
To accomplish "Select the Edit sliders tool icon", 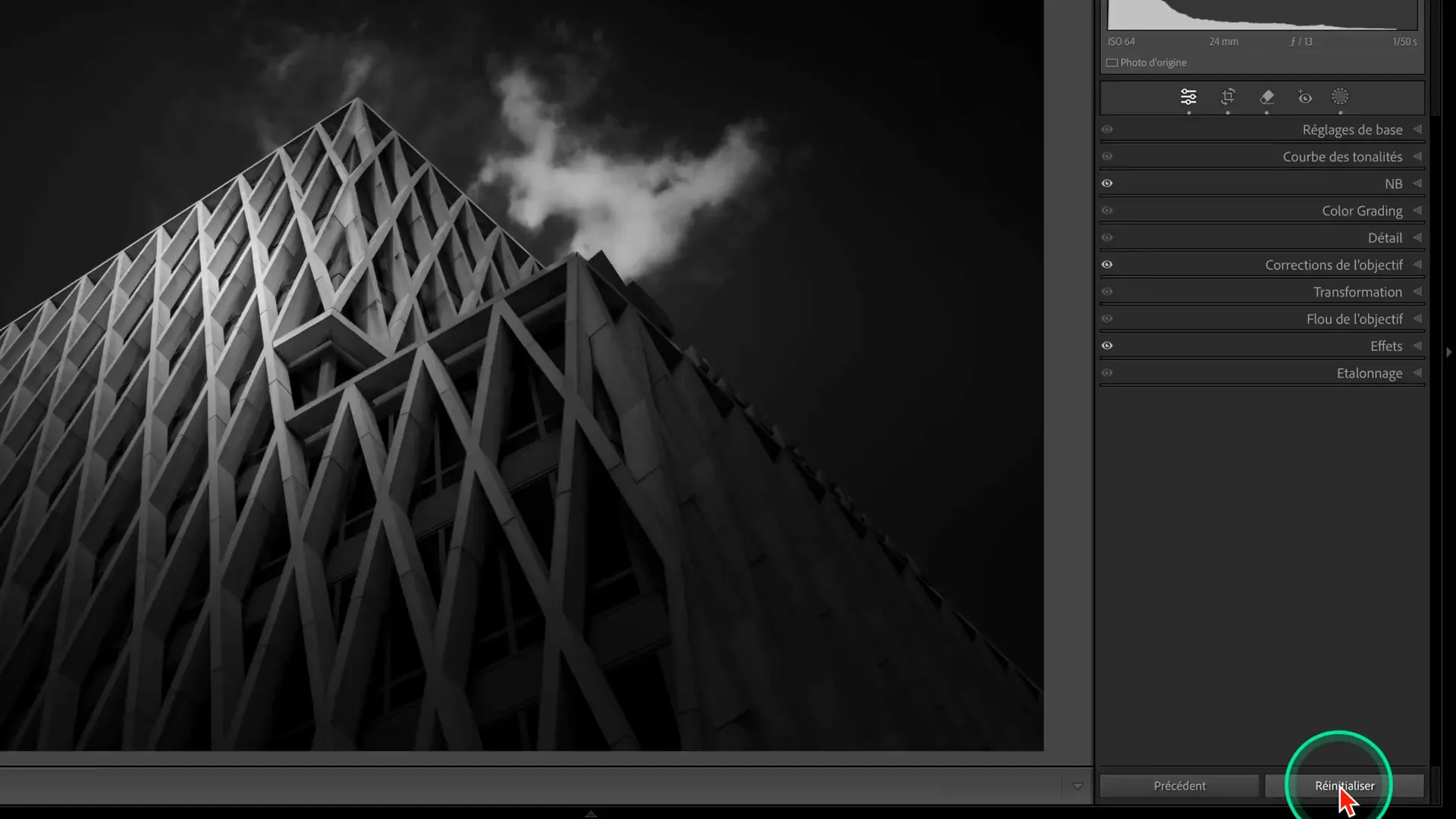I will 1188,97.
